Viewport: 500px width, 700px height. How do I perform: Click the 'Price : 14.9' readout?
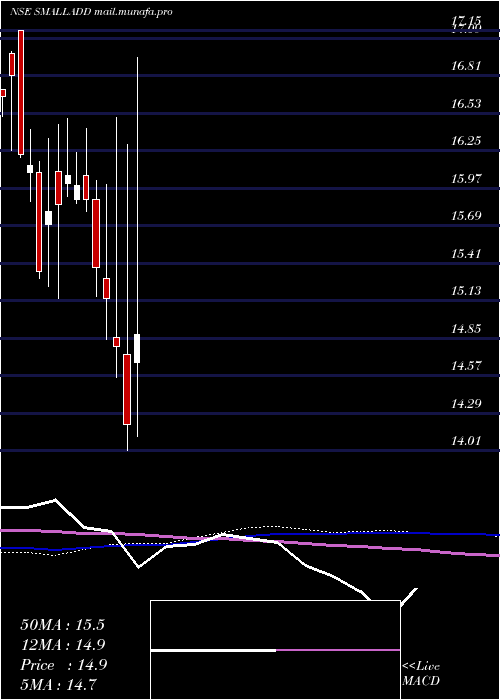pyautogui.click(x=63, y=665)
